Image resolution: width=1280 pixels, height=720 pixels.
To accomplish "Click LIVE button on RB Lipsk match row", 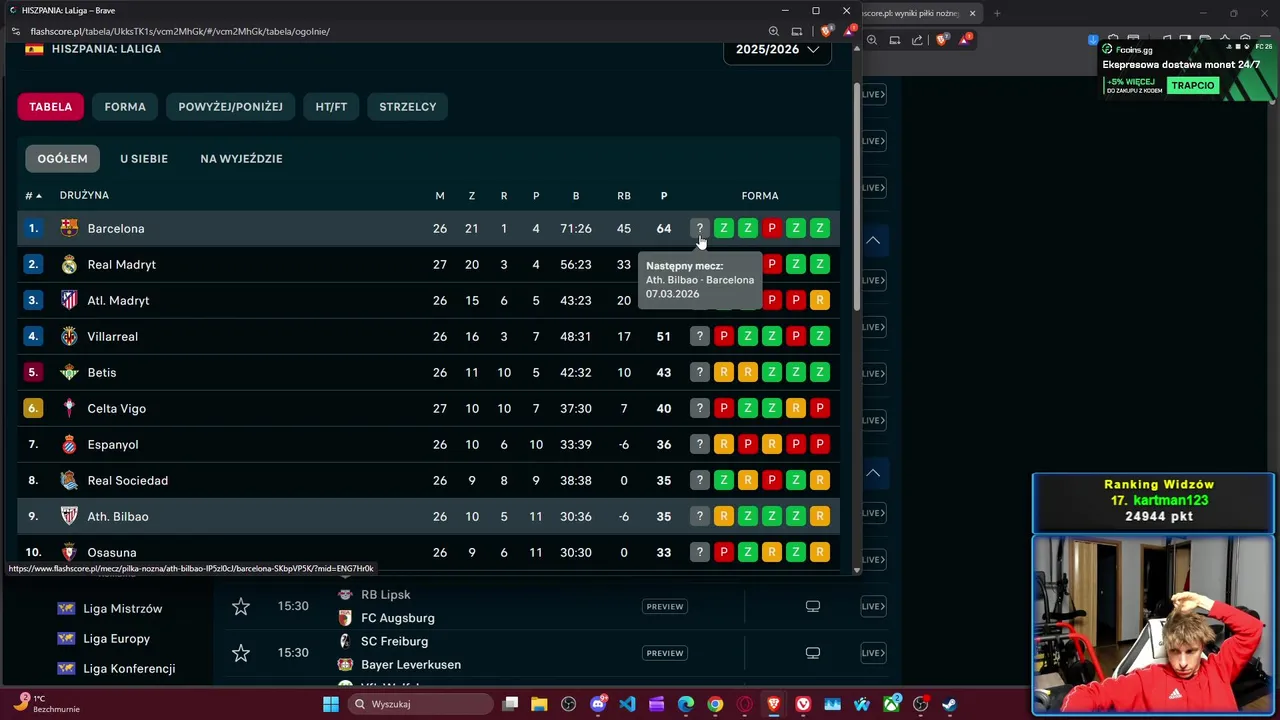I will [873, 606].
